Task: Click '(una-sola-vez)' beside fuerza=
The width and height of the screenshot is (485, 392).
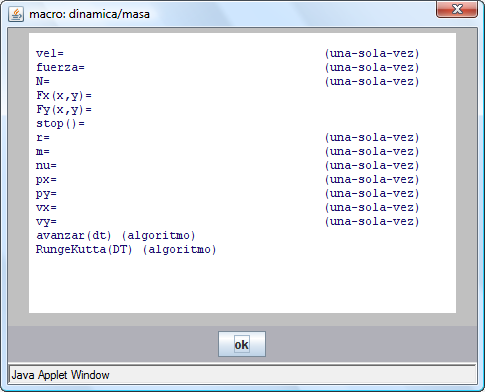Action: point(372,68)
